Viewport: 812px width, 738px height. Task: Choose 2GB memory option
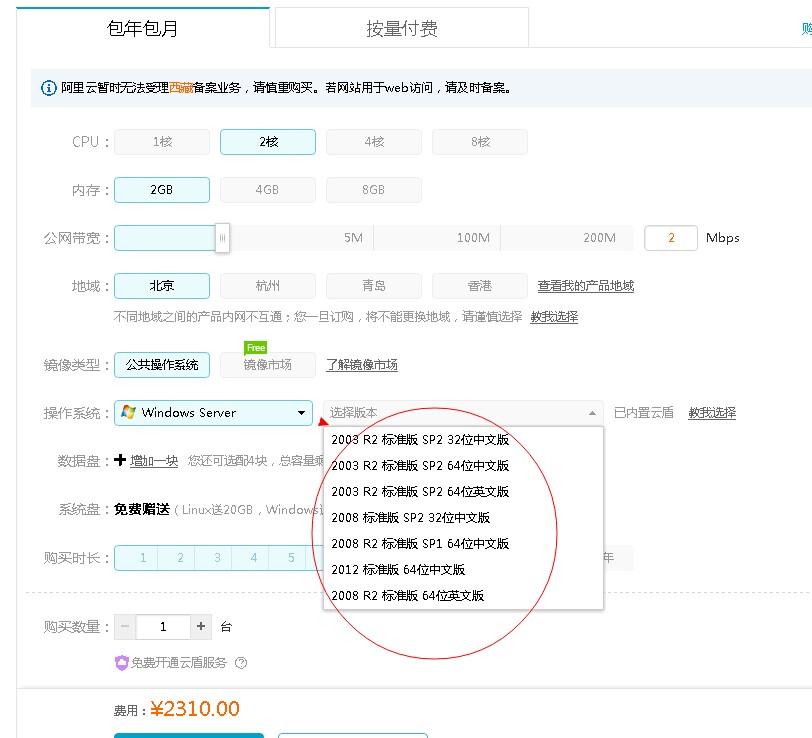(x=162, y=190)
